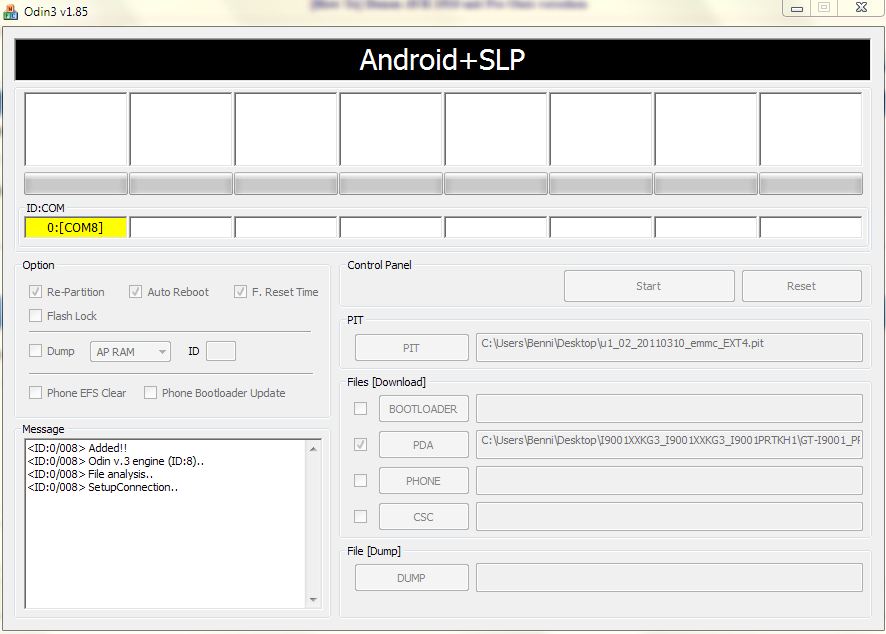Click the 'File analysis..' log line

pos(90,474)
